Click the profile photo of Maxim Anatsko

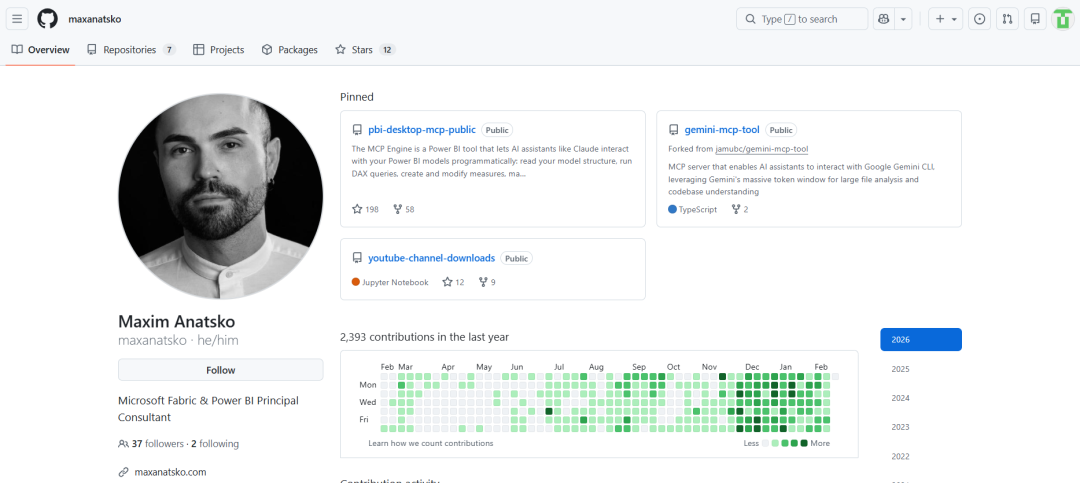(221, 196)
